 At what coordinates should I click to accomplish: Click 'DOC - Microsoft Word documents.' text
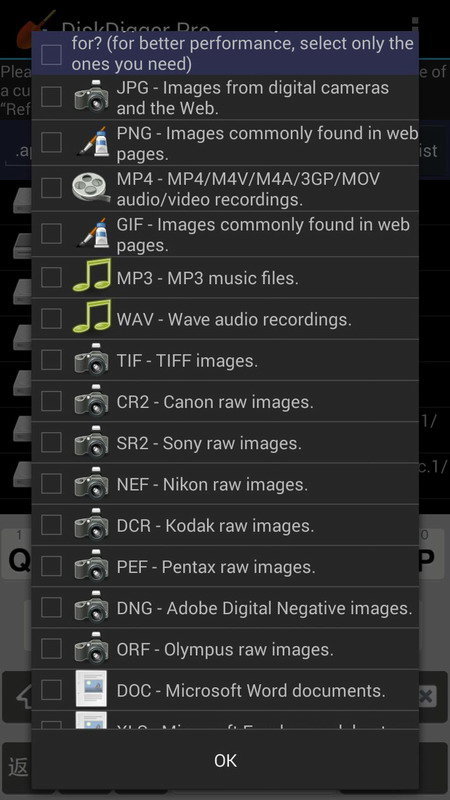click(x=251, y=691)
